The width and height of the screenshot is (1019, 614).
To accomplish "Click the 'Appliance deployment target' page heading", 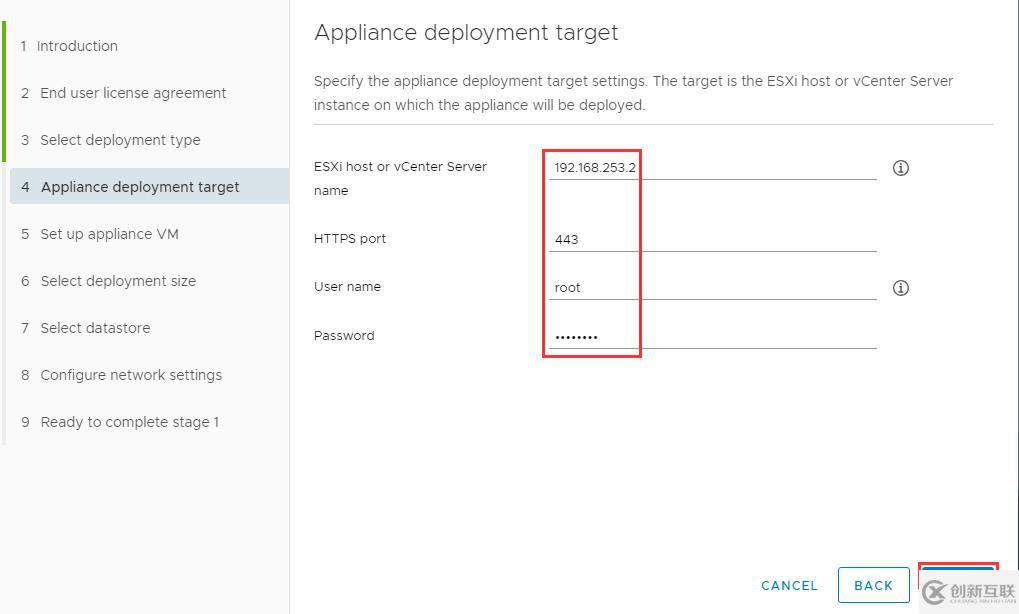I will 466,32.
